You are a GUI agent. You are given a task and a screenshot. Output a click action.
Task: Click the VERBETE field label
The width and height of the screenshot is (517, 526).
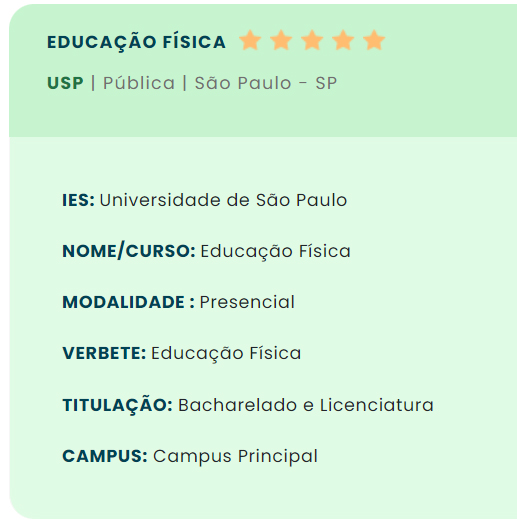(x=104, y=353)
